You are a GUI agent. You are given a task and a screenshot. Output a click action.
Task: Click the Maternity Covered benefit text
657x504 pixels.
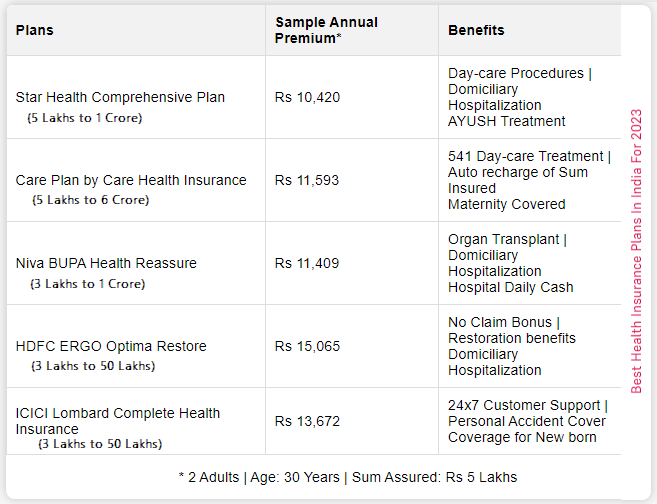point(507,204)
